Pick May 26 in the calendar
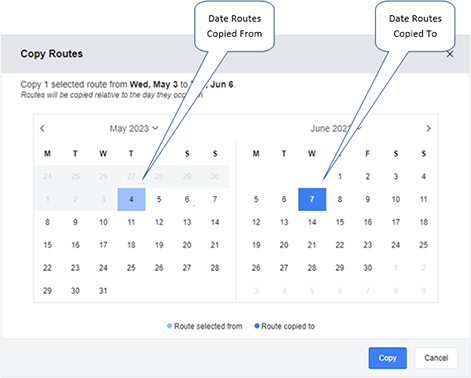Screen dimensions: 471x378 point(159,268)
